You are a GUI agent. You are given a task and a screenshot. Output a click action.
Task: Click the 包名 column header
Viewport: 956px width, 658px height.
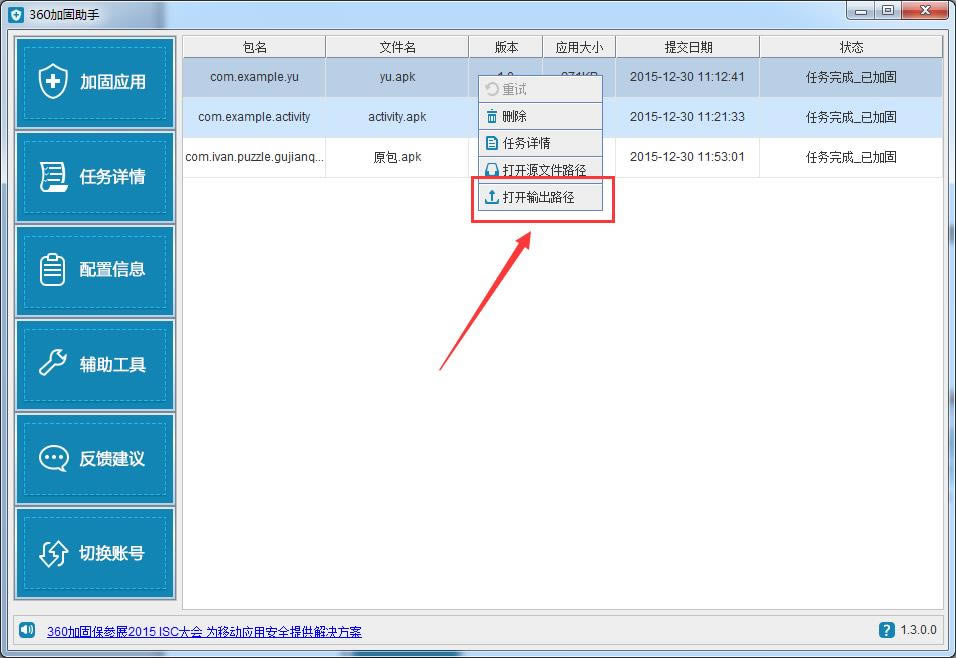[x=254, y=47]
